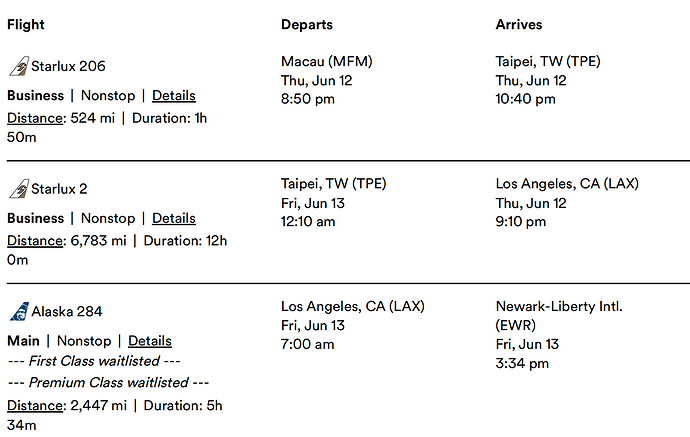Click the Alaska 284 flight name
Image resolution: width=690 pixels, height=437 pixels.
point(67,312)
